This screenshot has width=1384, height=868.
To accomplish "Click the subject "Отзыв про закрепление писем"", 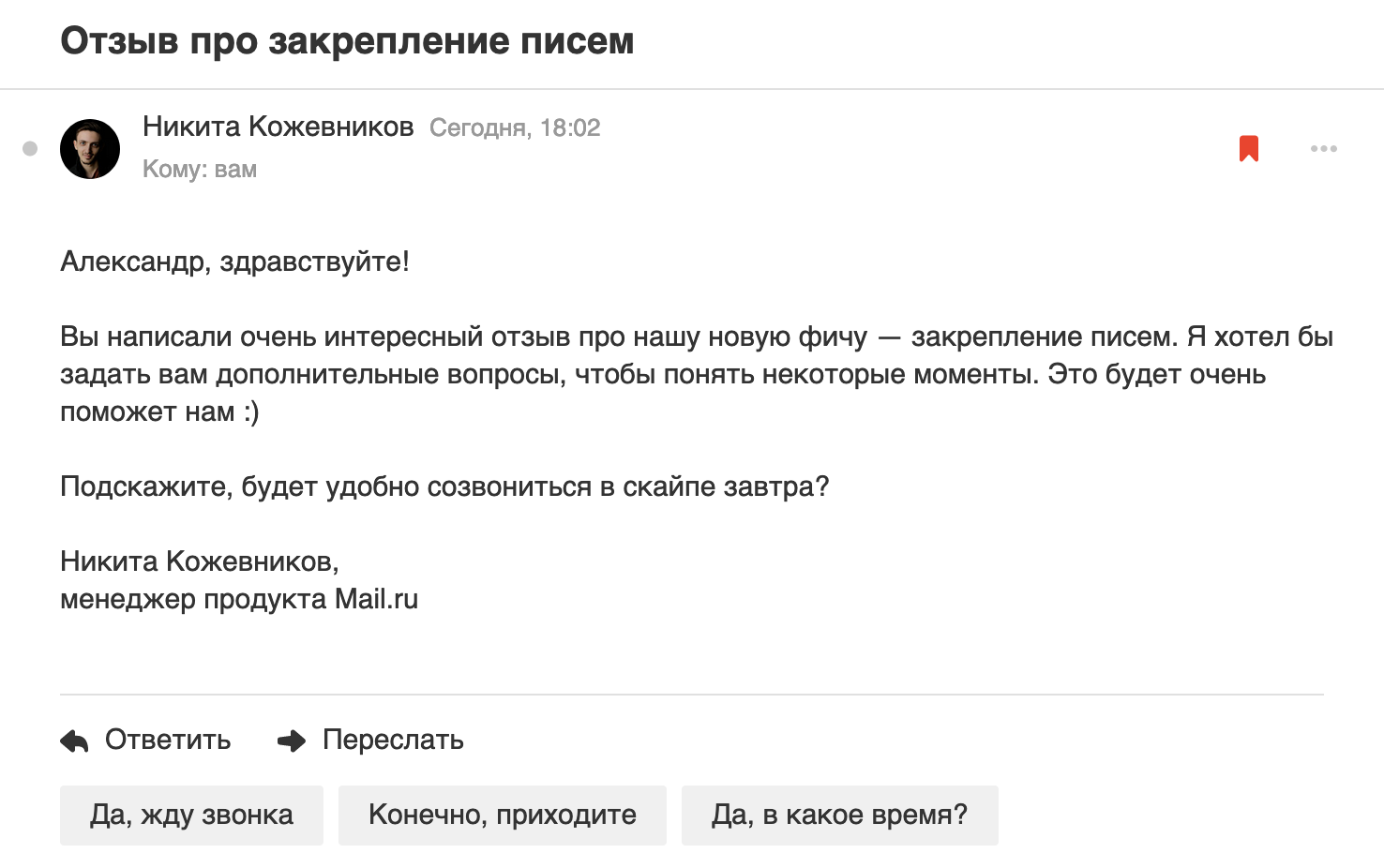I will pos(347,41).
